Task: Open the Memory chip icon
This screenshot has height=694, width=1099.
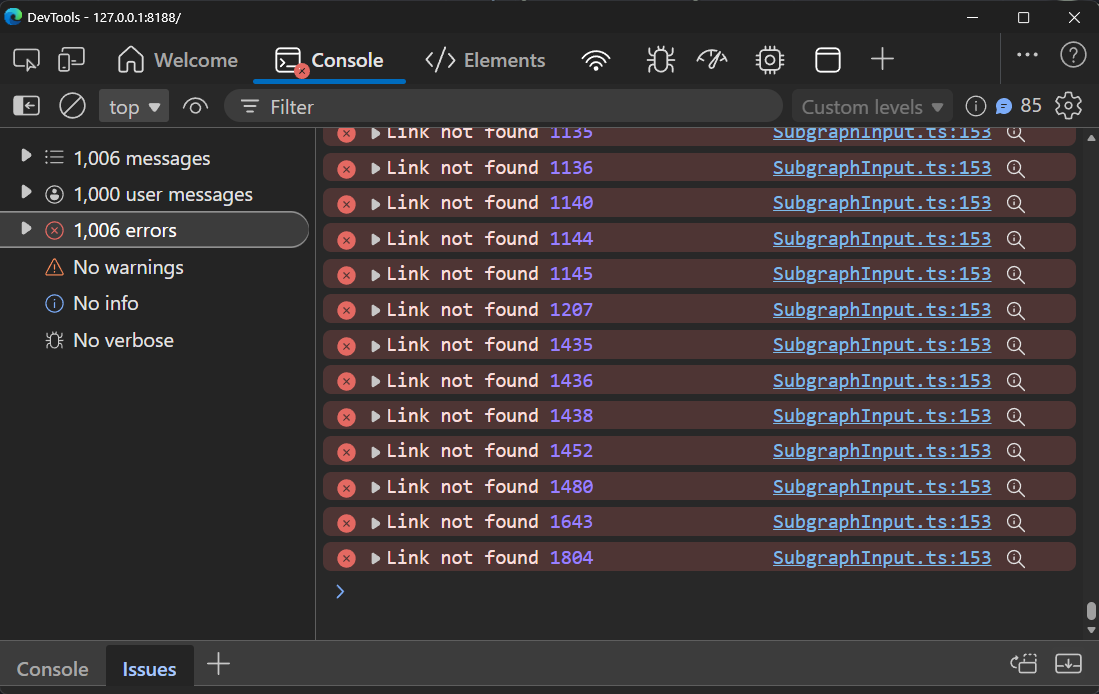Action: point(769,60)
